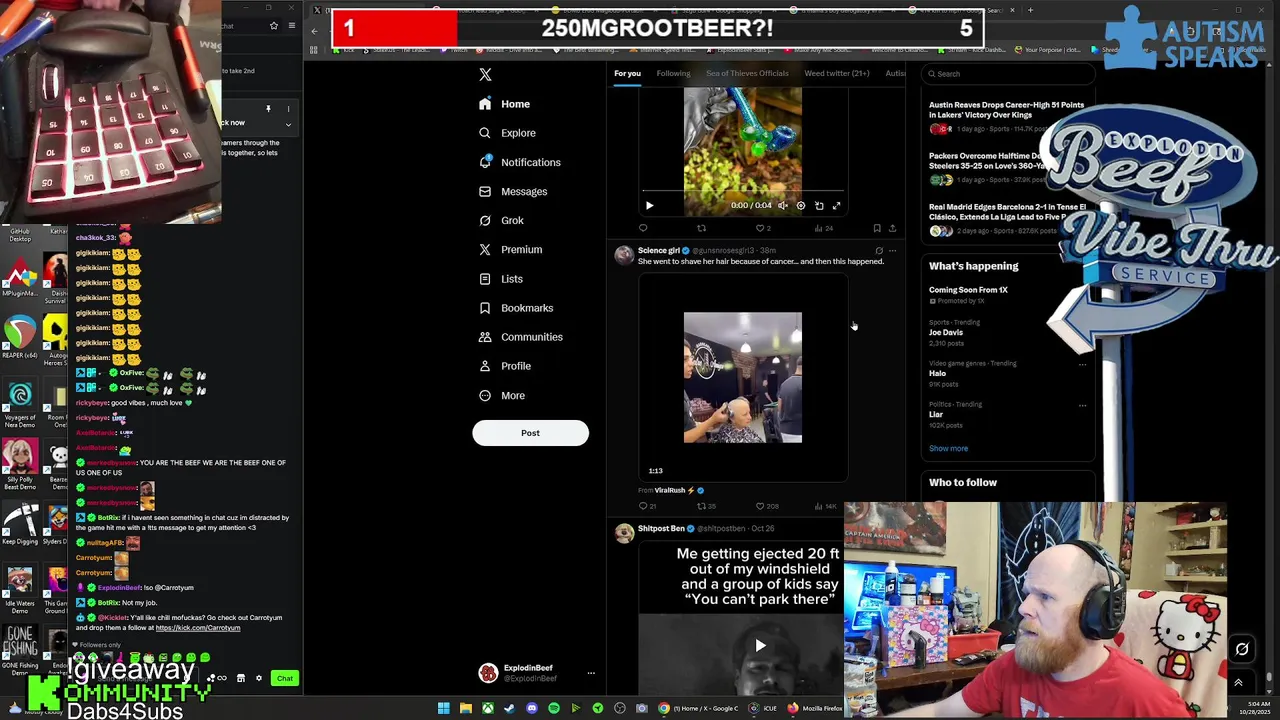1280x720 pixels.
Task: Open Messages in the X sidebar
Action: [512, 191]
